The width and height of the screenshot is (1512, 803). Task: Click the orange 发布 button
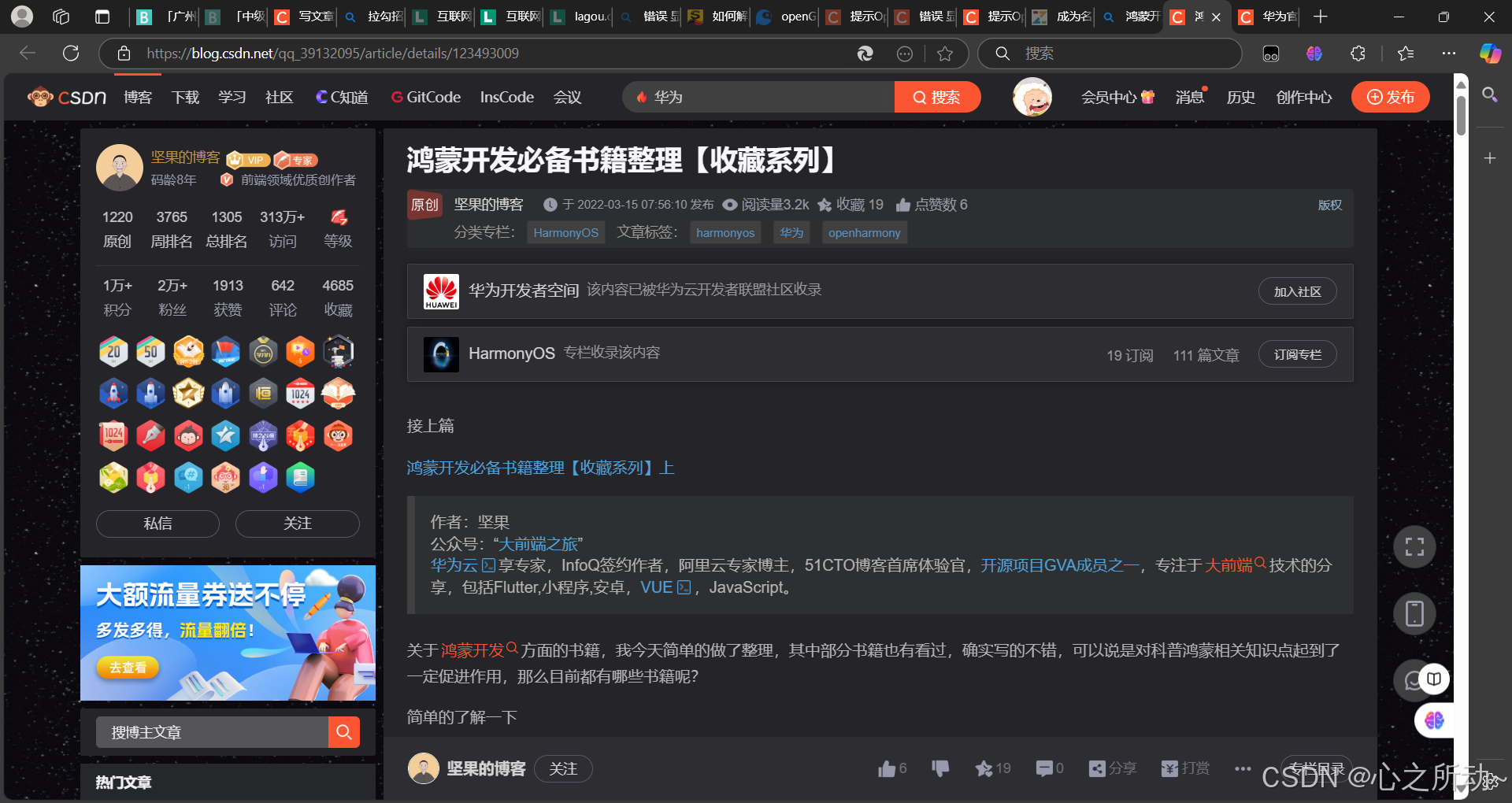click(1391, 97)
